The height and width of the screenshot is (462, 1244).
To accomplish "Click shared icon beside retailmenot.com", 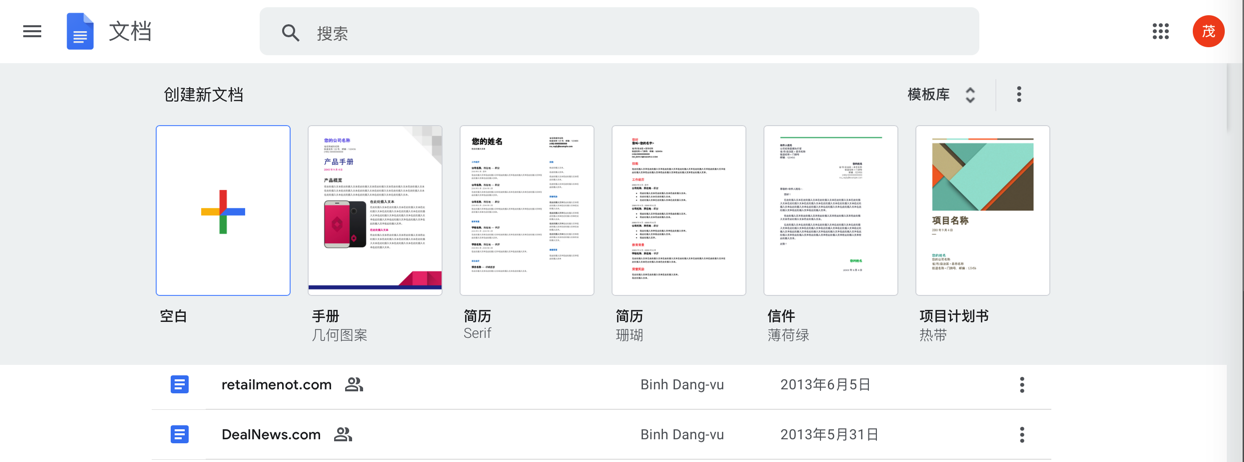I will [354, 385].
